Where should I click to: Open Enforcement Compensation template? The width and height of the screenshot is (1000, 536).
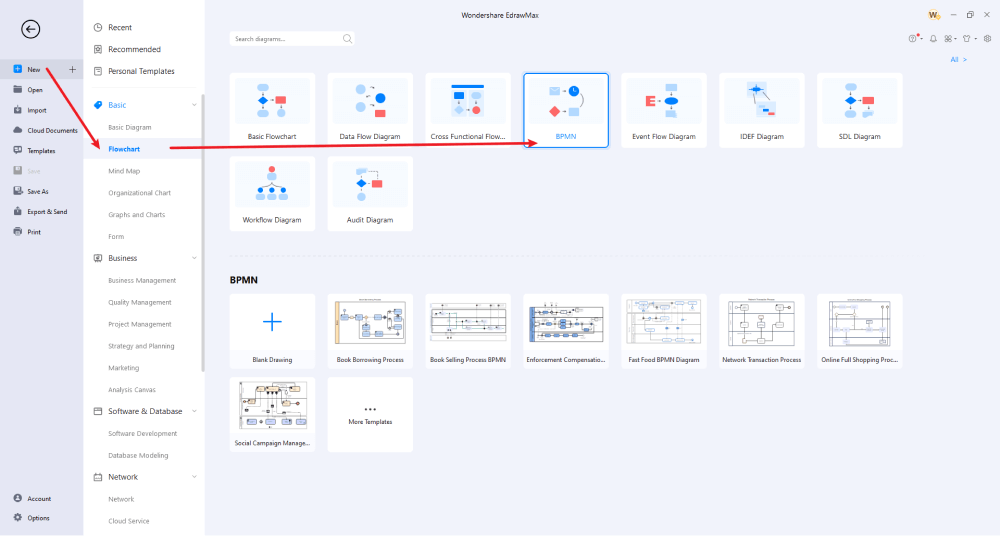pos(566,331)
